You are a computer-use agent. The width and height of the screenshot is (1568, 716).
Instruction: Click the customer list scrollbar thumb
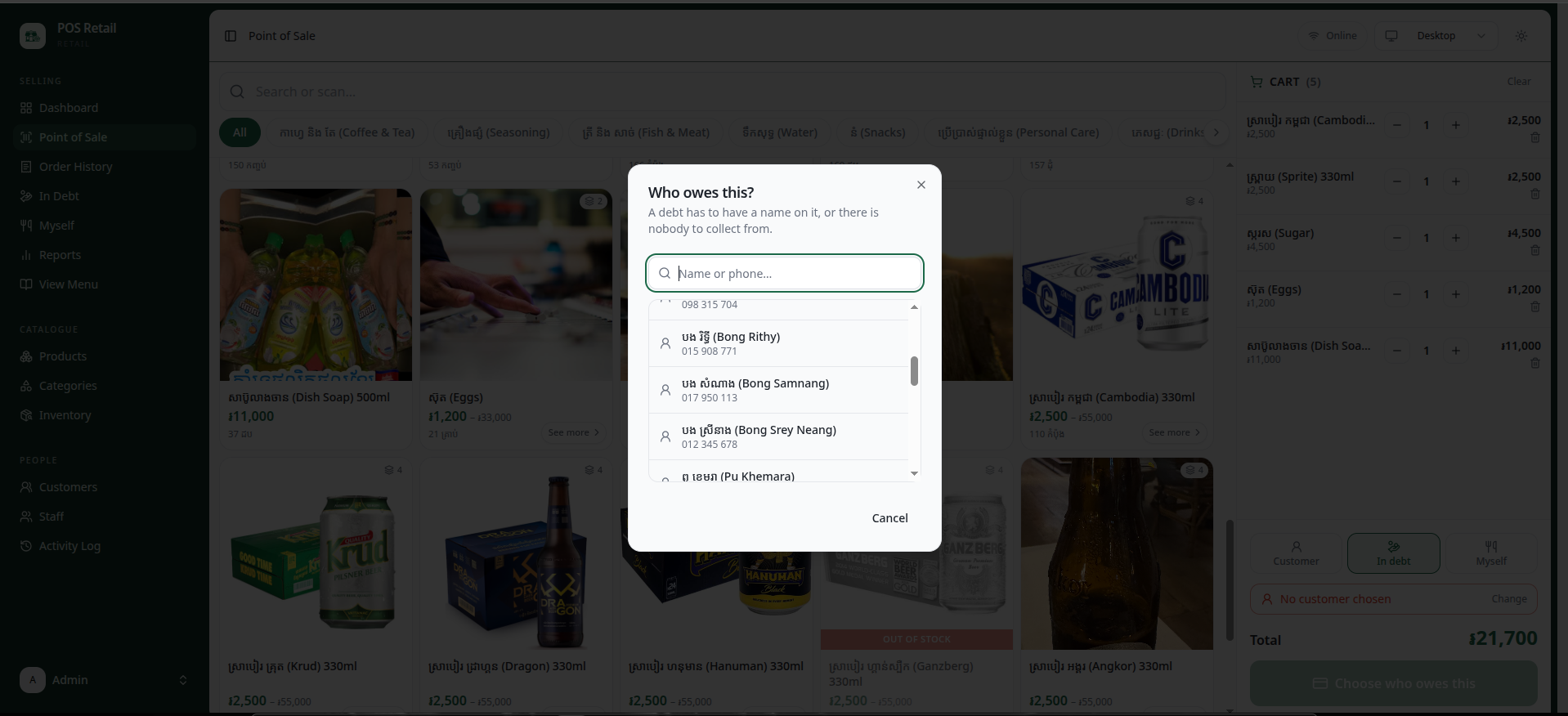tap(914, 371)
